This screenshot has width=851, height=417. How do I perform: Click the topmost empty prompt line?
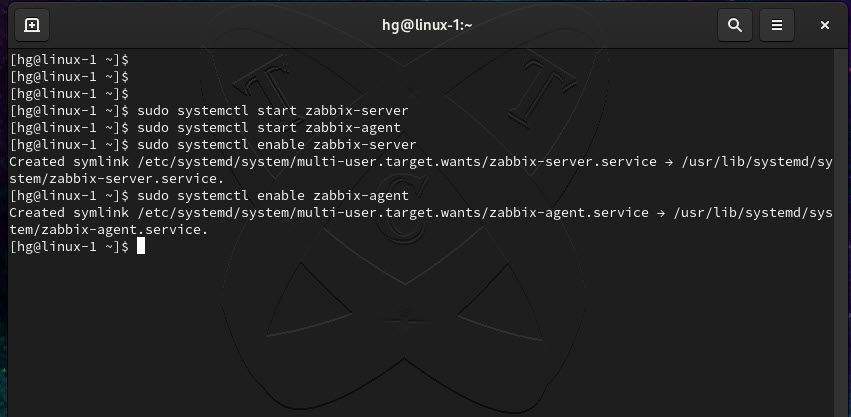[69, 60]
